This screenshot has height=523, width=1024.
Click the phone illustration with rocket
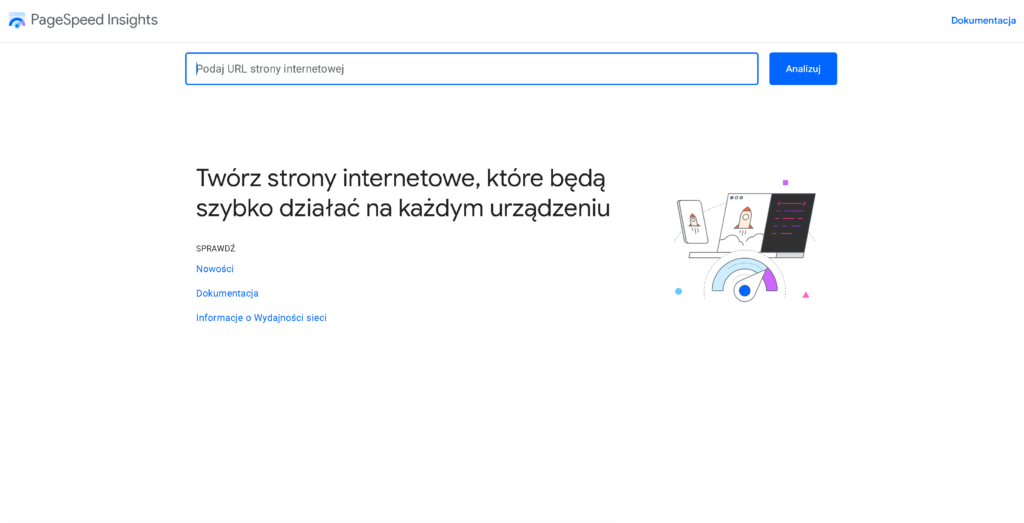coord(693,221)
